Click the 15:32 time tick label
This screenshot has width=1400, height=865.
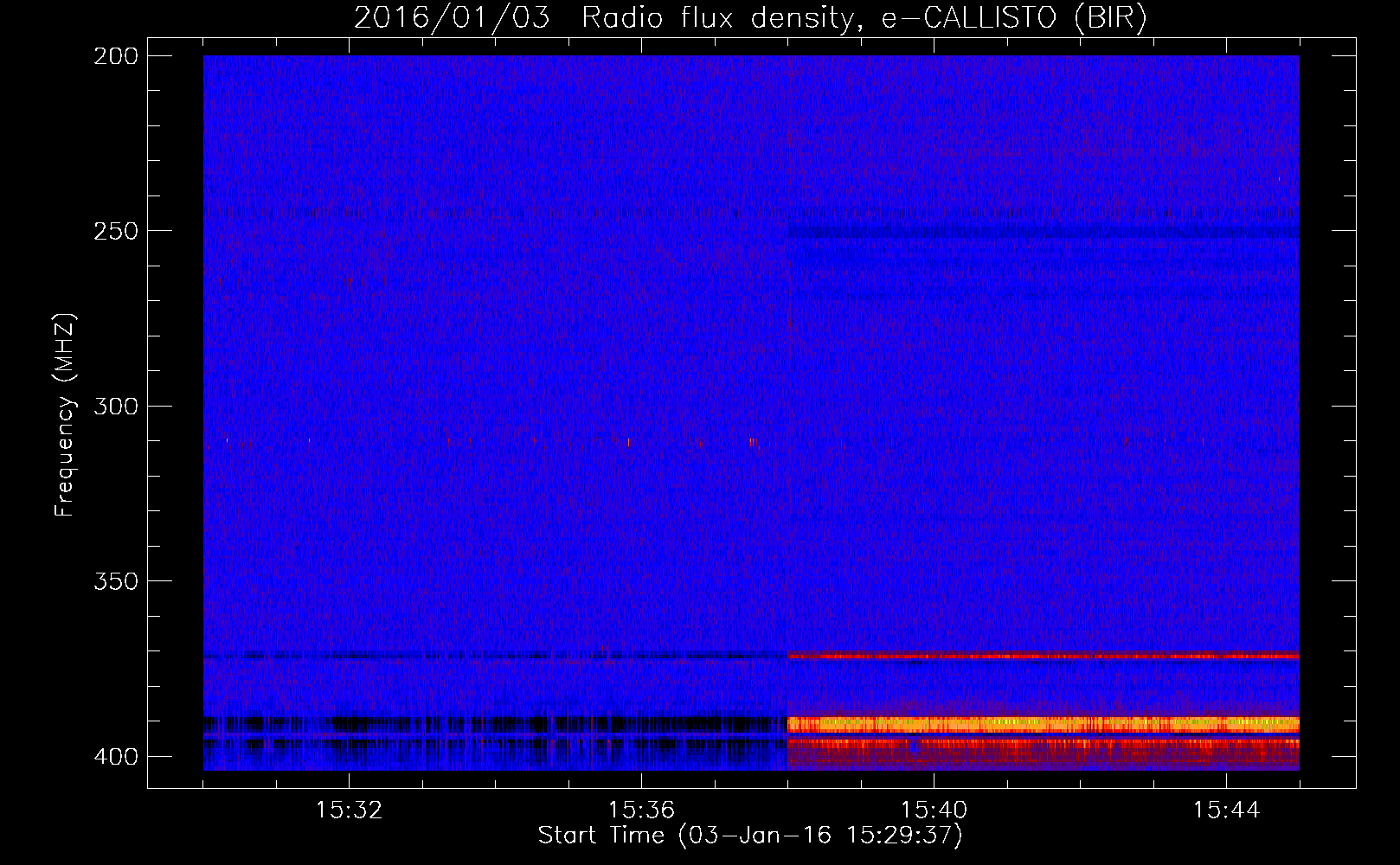tap(349, 811)
